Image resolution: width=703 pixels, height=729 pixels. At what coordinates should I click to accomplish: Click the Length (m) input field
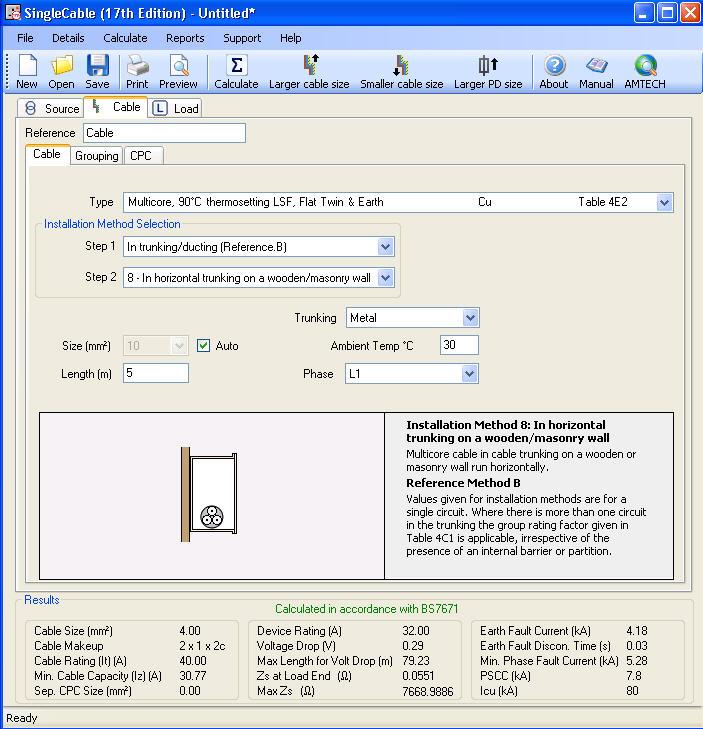pyautogui.click(x=155, y=373)
